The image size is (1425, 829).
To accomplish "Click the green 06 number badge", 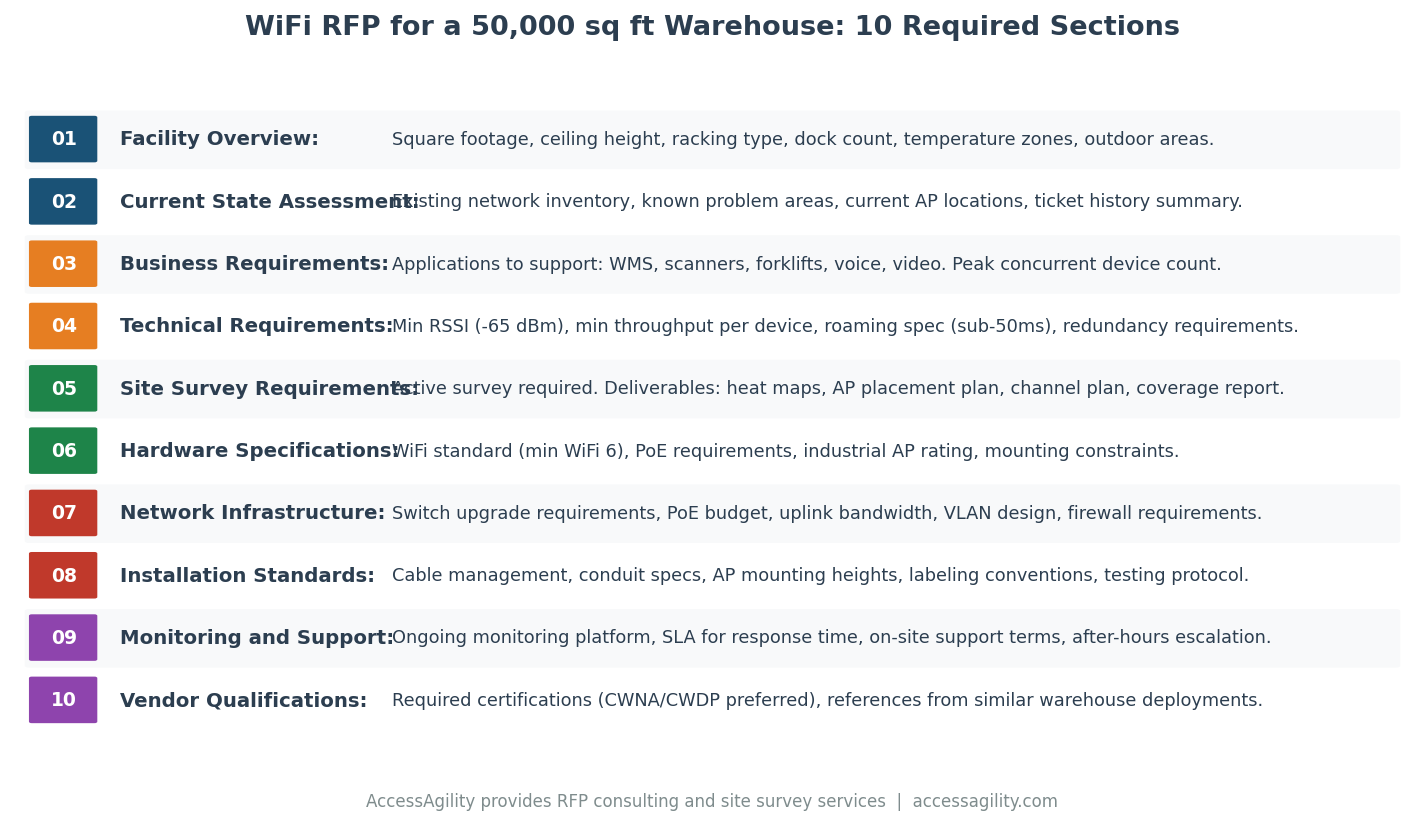I will (63, 451).
